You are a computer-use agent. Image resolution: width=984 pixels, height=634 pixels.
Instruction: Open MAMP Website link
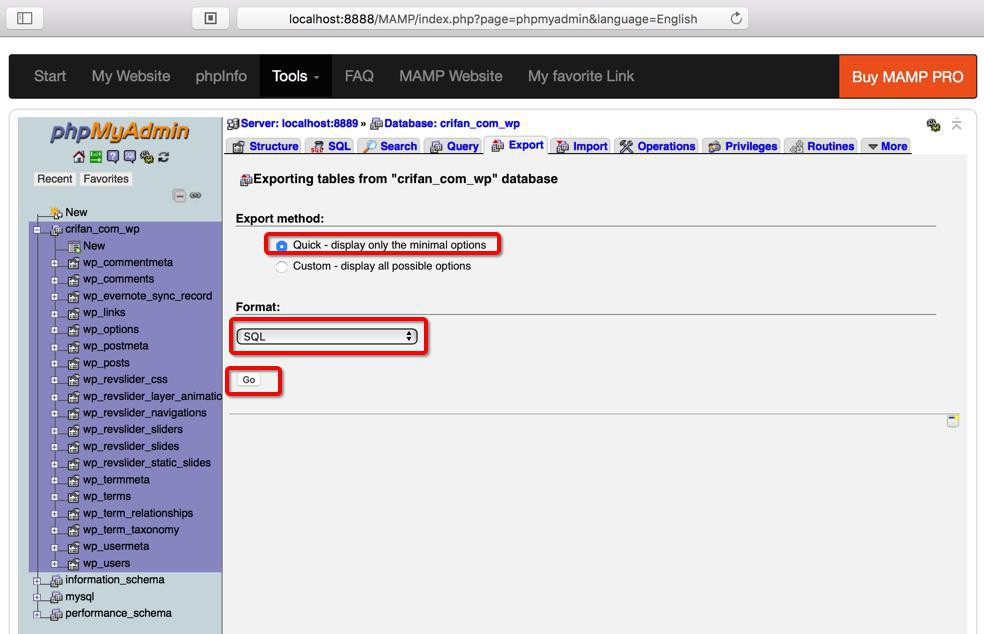451,76
